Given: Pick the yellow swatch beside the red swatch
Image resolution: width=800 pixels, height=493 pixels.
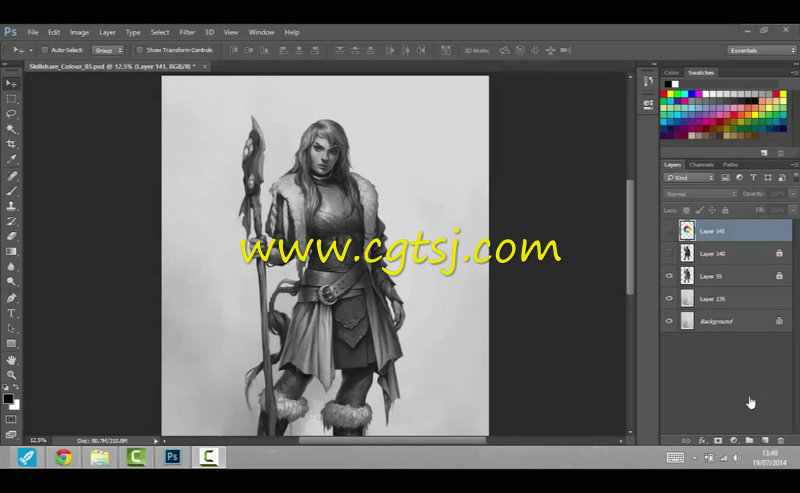Looking at the screenshot, I should 670,94.
